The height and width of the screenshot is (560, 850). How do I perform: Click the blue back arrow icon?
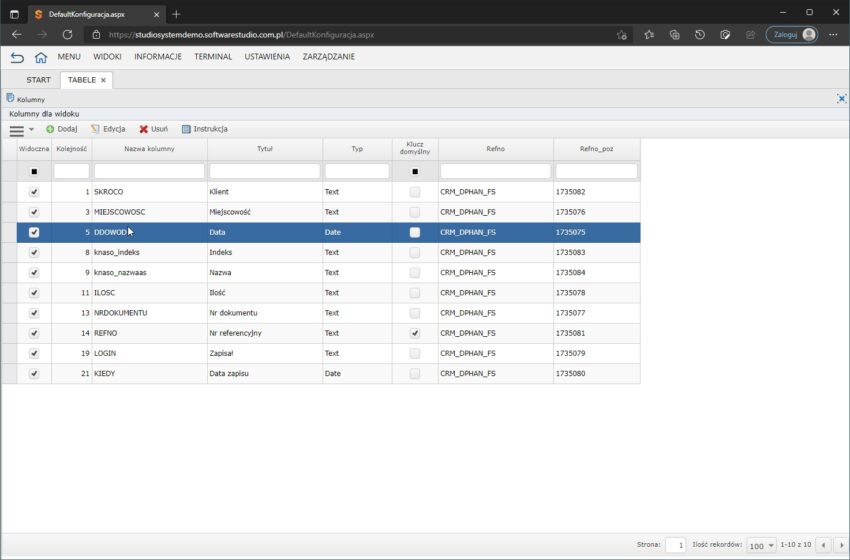(x=17, y=57)
